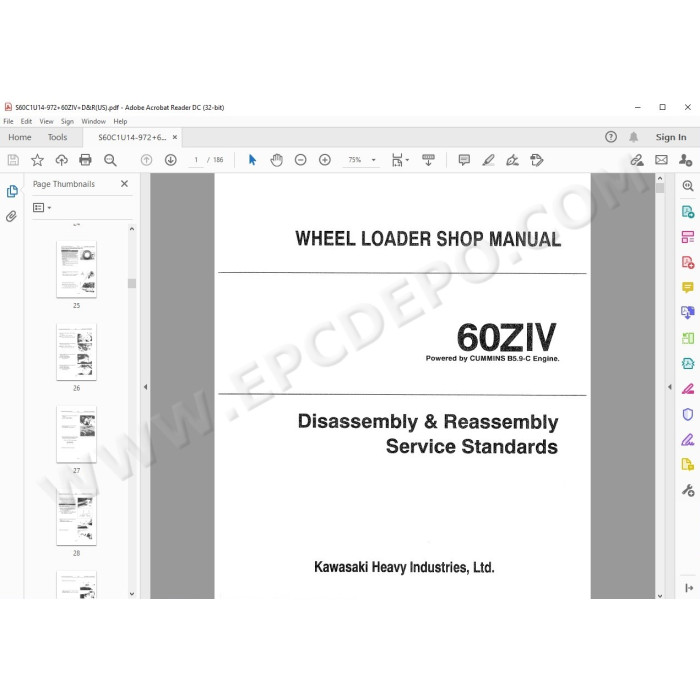Bookmark file with star icon
This screenshot has height=700, width=700.
38,160
